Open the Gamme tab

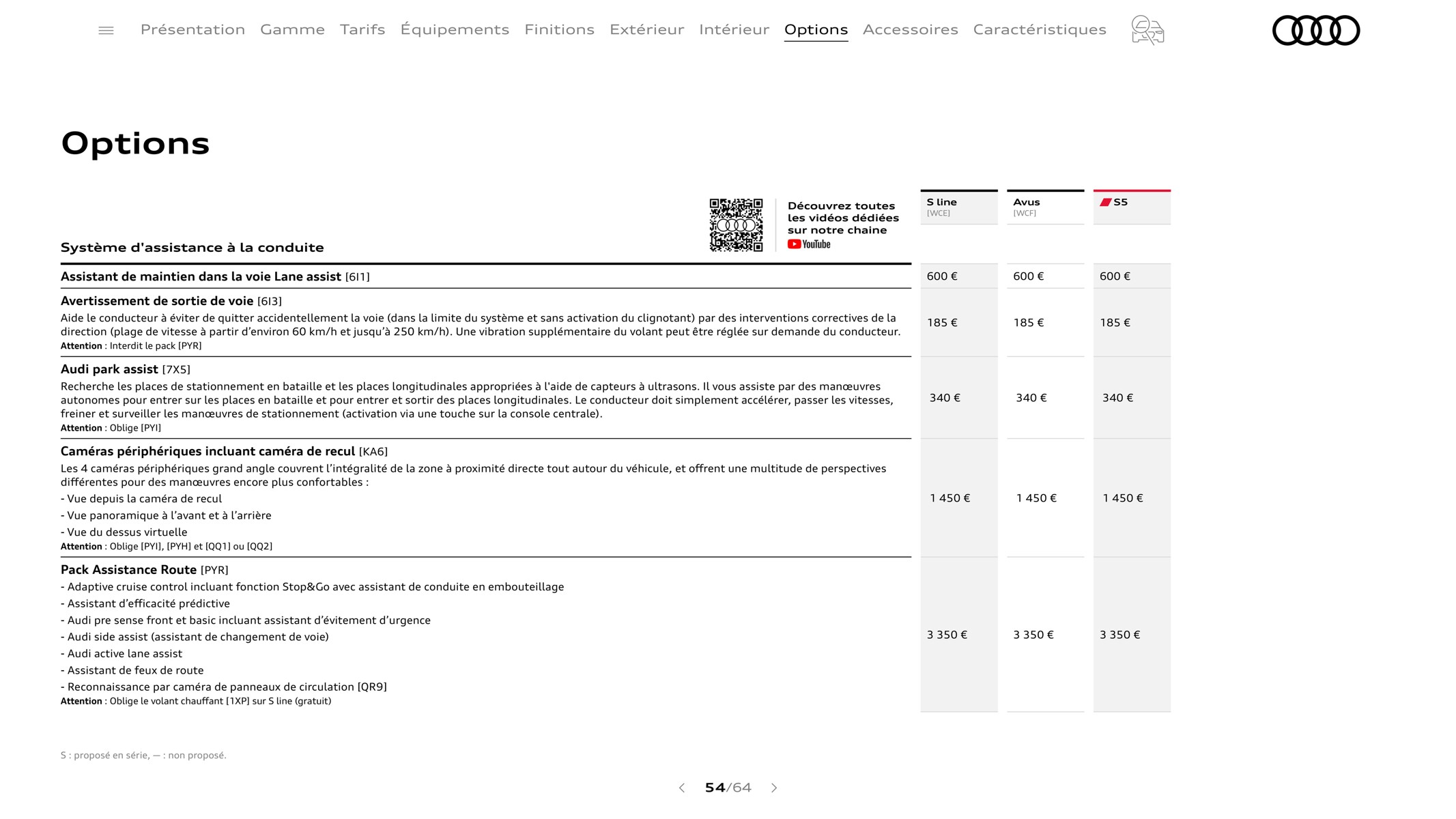[292, 29]
